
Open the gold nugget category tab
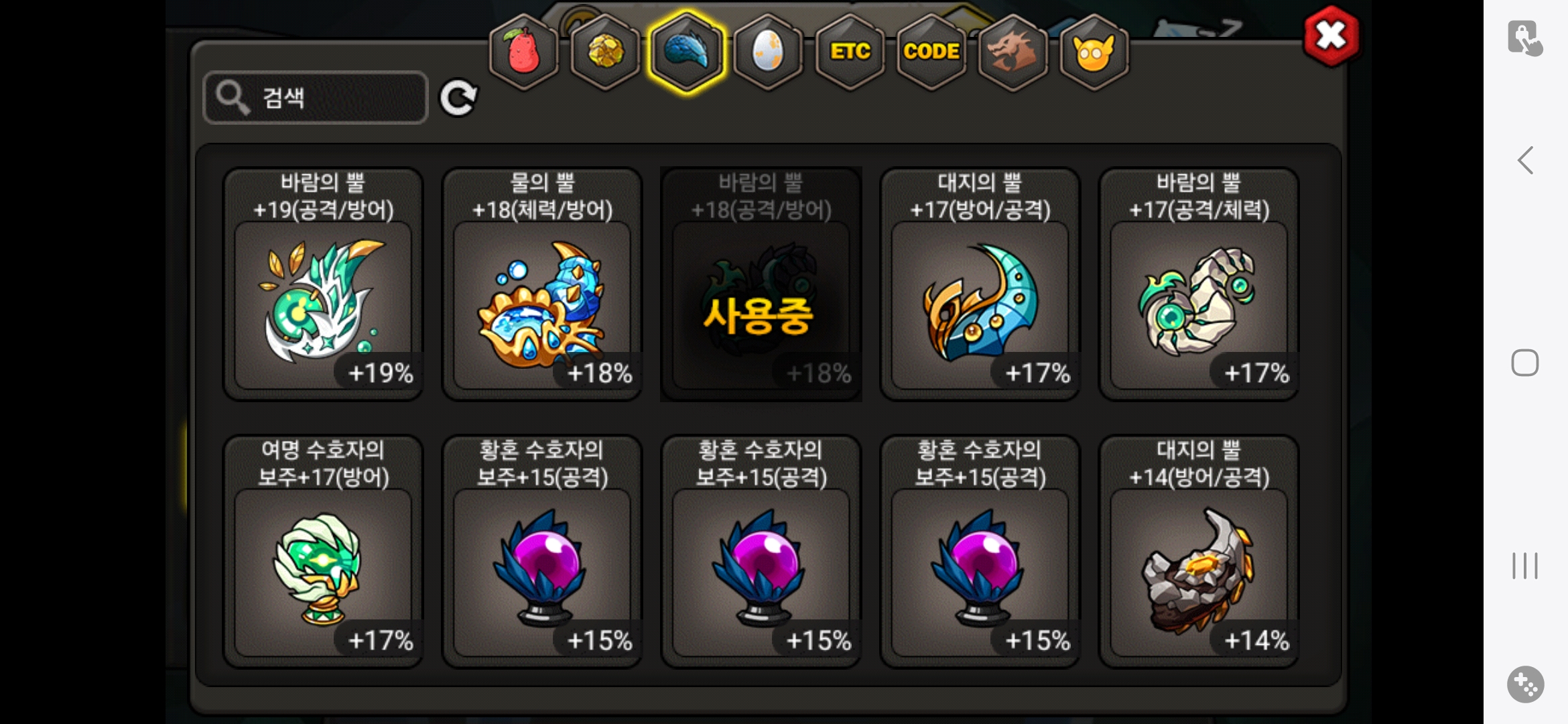[x=605, y=52]
